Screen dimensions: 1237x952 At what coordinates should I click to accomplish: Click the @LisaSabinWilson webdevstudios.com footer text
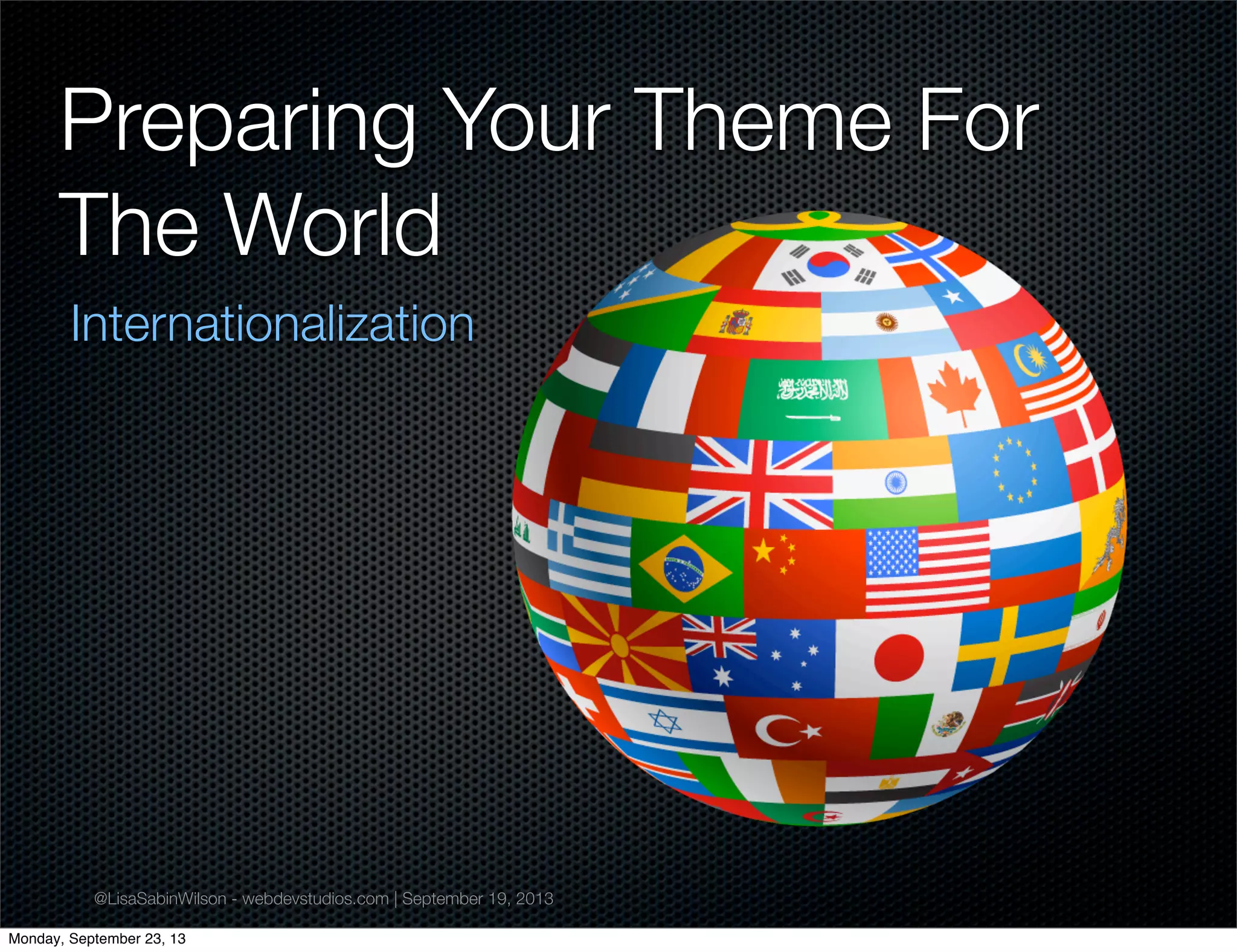pyautogui.click(x=323, y=898)
